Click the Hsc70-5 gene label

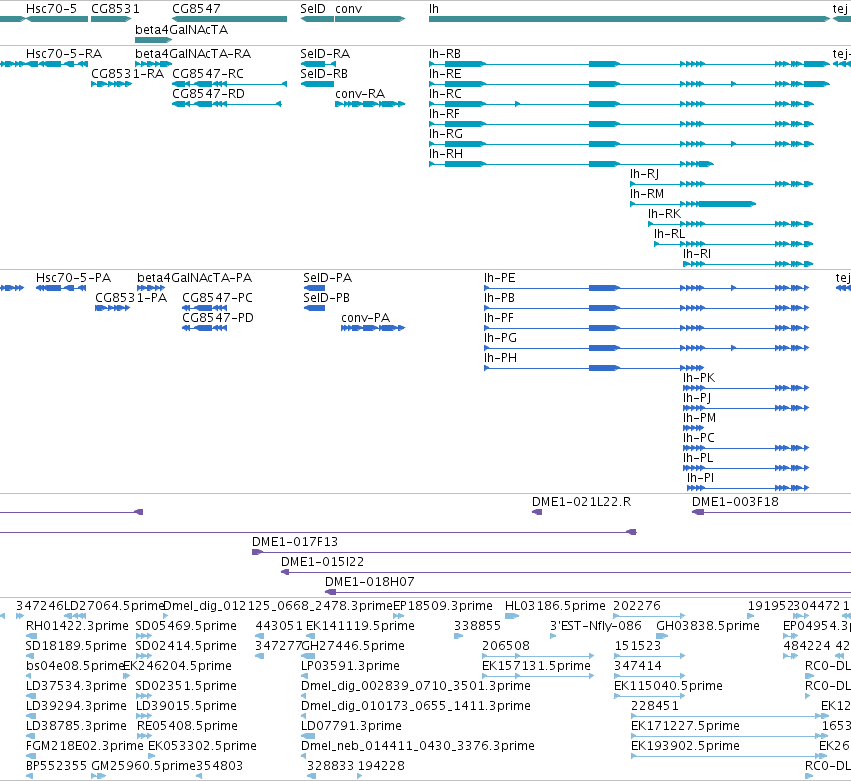[x=52, y=9]
